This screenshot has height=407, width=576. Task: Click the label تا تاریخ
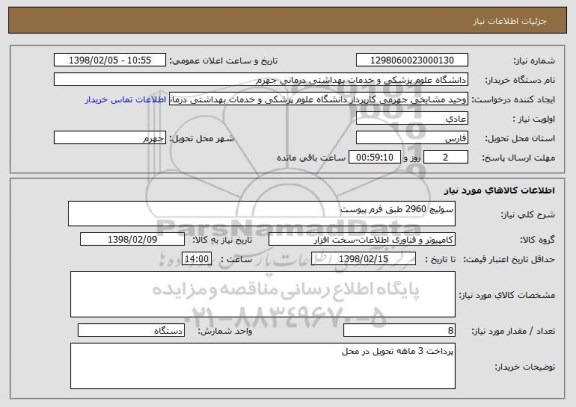pyautogui.click(x=440, y=259)
